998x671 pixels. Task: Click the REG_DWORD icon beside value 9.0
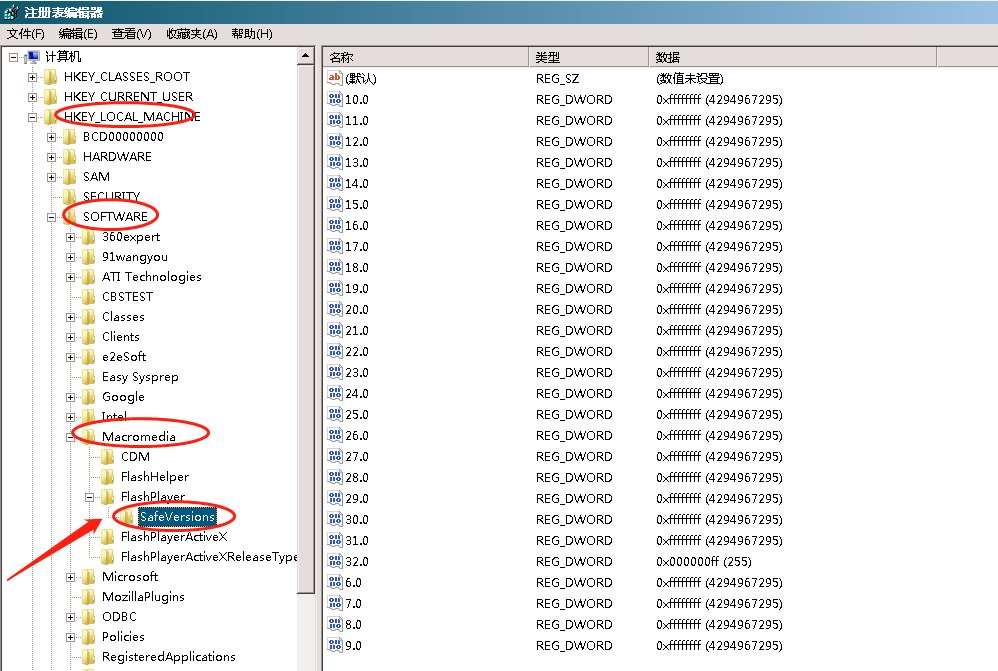[x=335, y=645]
